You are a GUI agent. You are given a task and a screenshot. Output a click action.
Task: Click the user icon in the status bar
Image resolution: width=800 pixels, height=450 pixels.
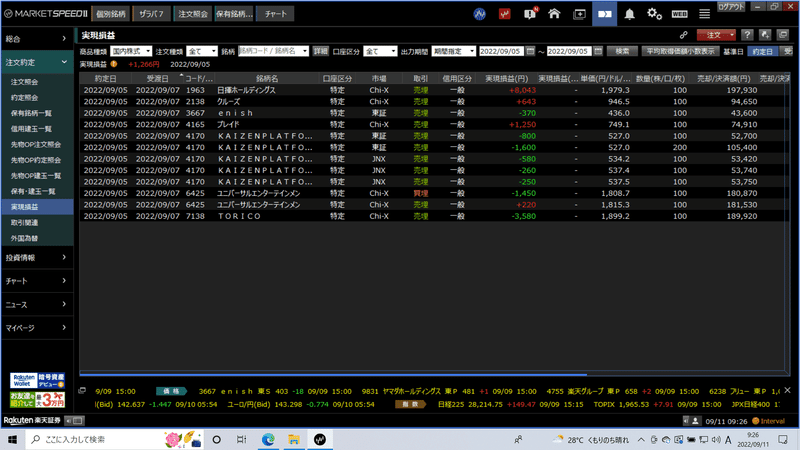tap(695, 421)
